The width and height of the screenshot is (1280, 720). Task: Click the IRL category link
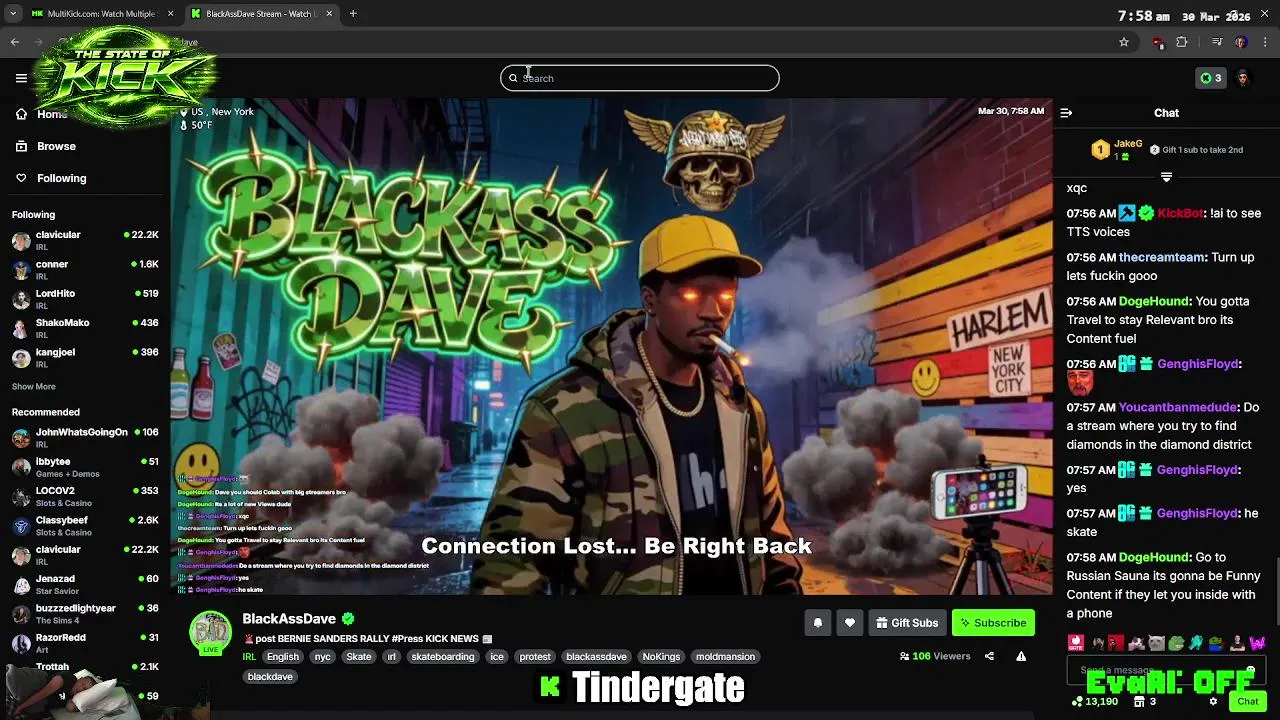tap(249, 657)
